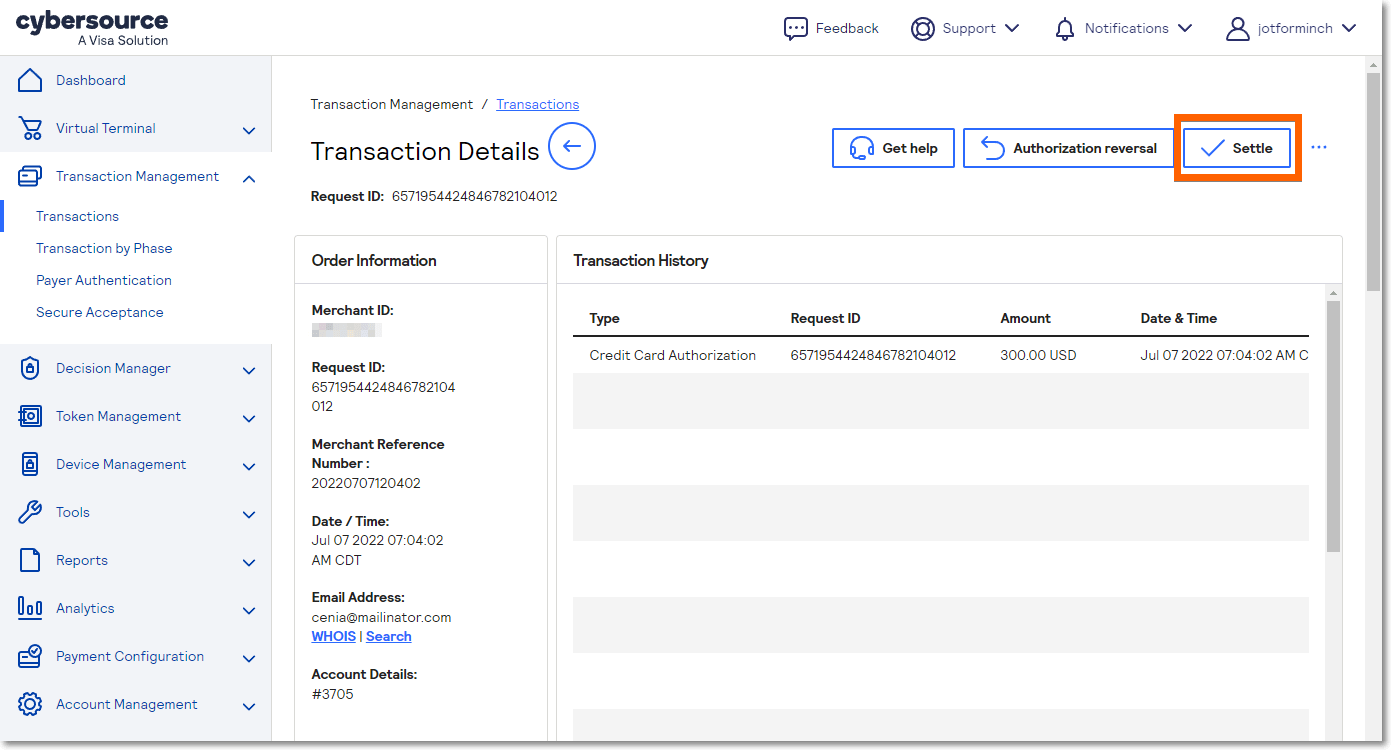Expand the Payment Configuration section
1391x750 pixels.
249,658
